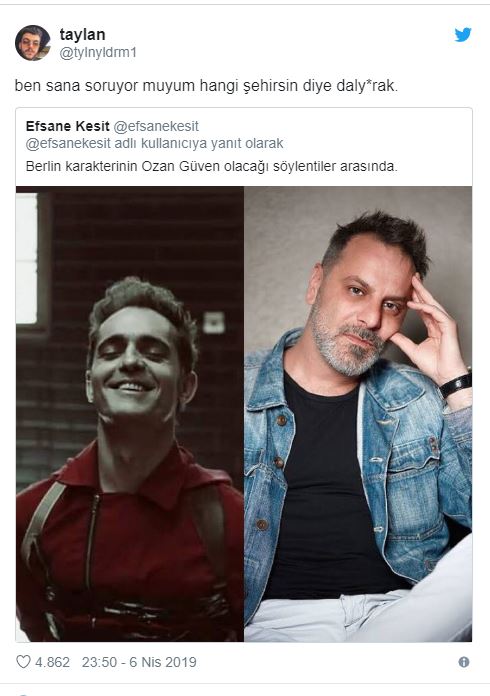
Task: View the 4.862 likes count
Action: [x=52, y=662]
